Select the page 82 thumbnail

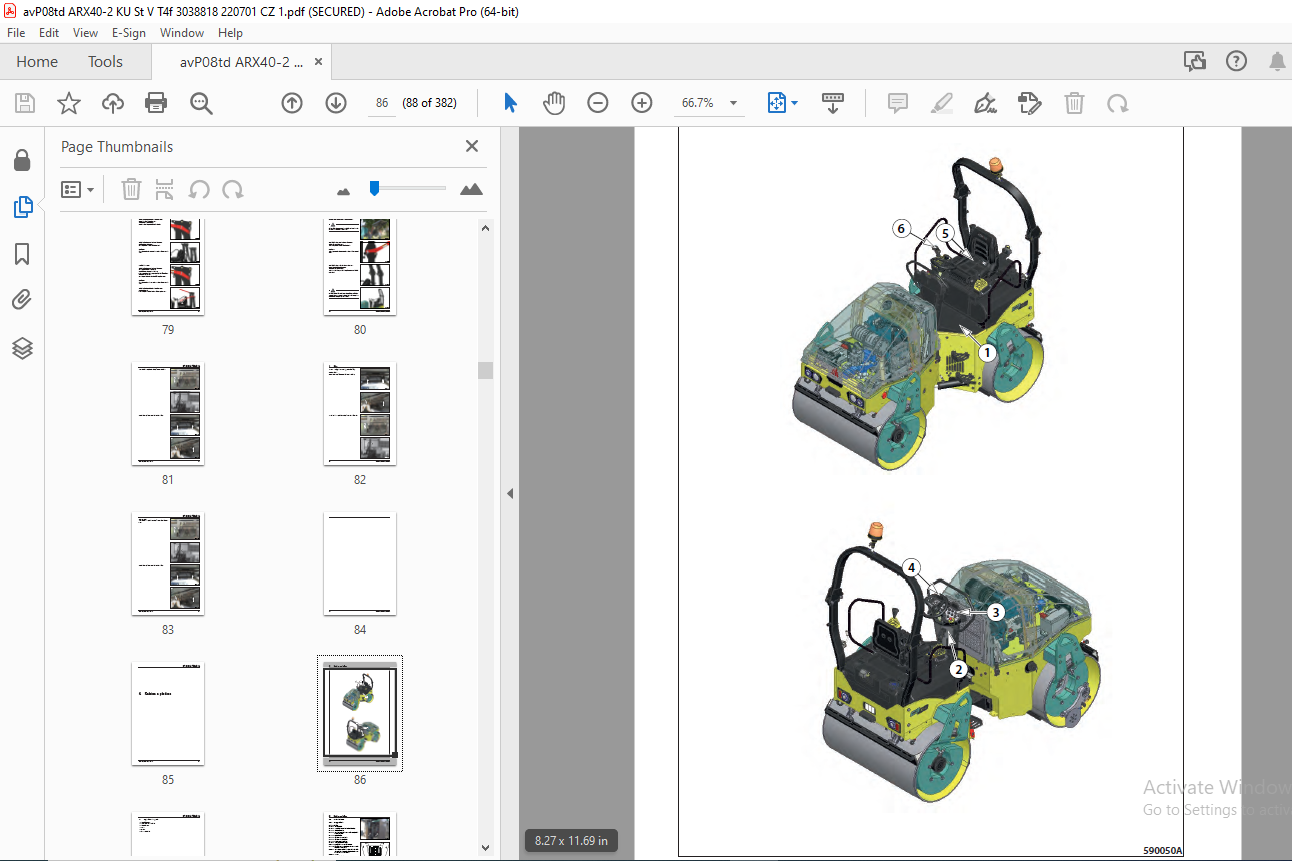[x=360, y=414]
